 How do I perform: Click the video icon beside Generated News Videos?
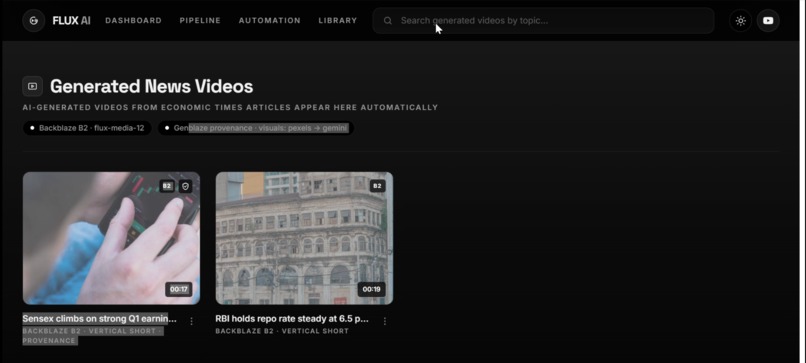pos(32,86)
